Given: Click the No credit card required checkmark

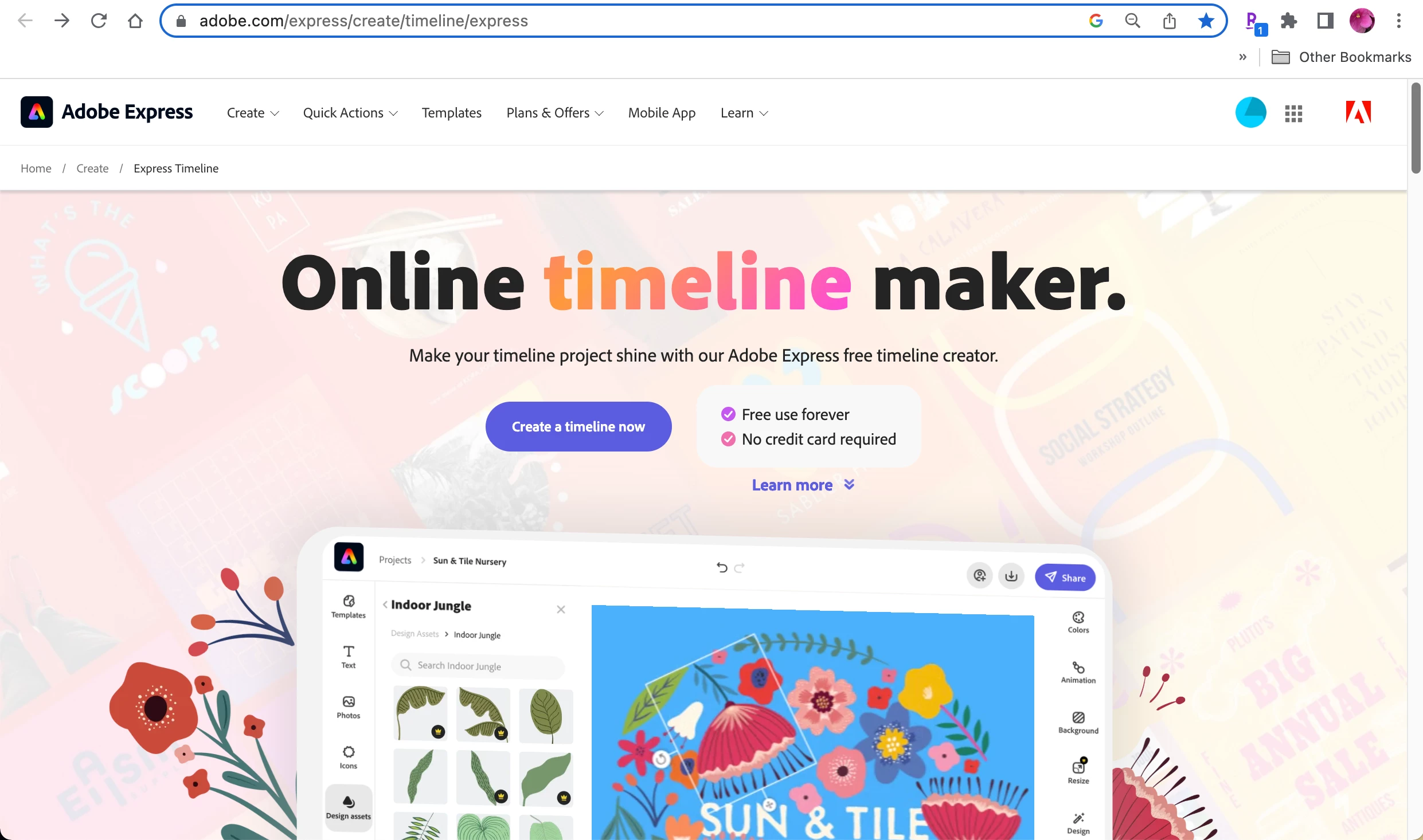Looking at the screenshot, I should click(x=728, y=439).
